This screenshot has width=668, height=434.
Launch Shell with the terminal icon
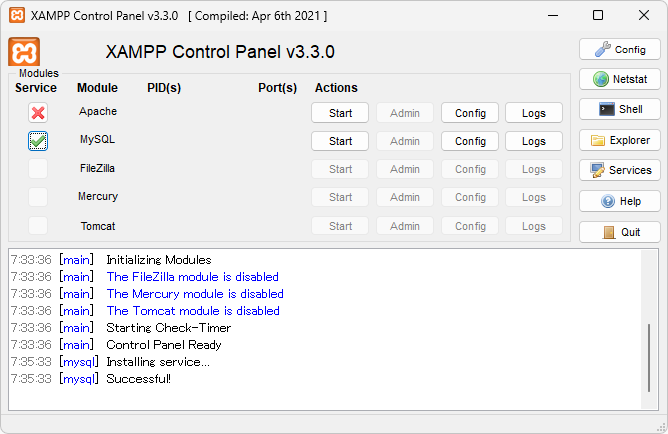[619, 109]
